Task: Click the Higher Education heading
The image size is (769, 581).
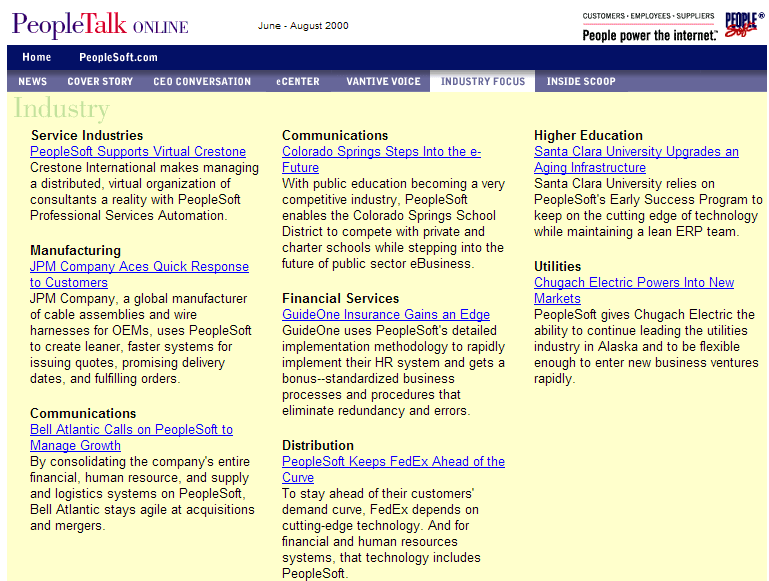Action: pos(588,135)
